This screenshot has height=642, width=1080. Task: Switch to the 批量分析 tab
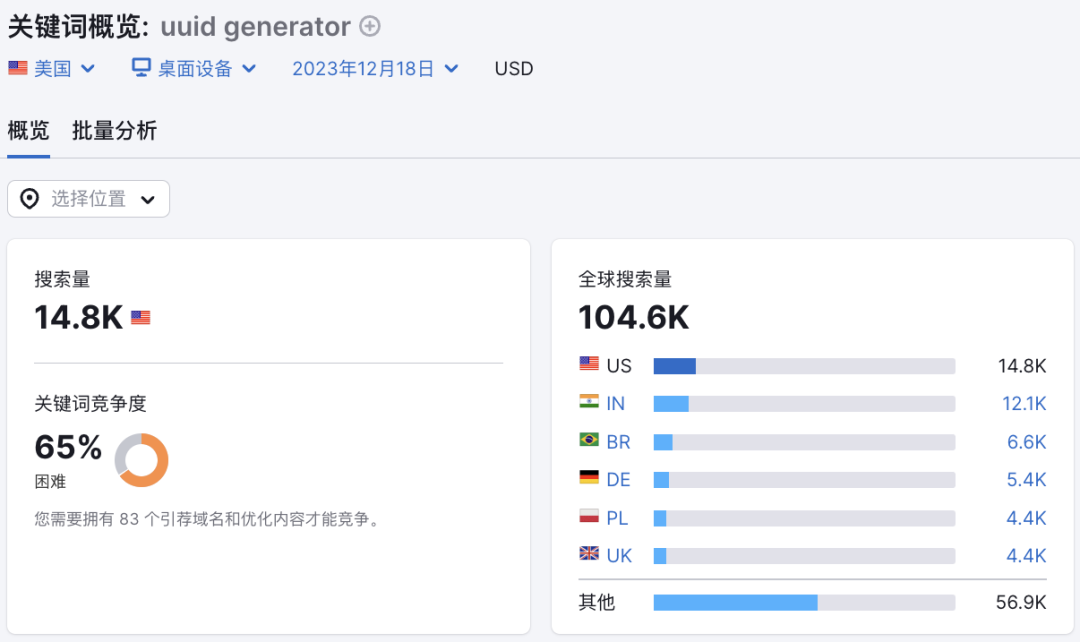coord(114,131)
